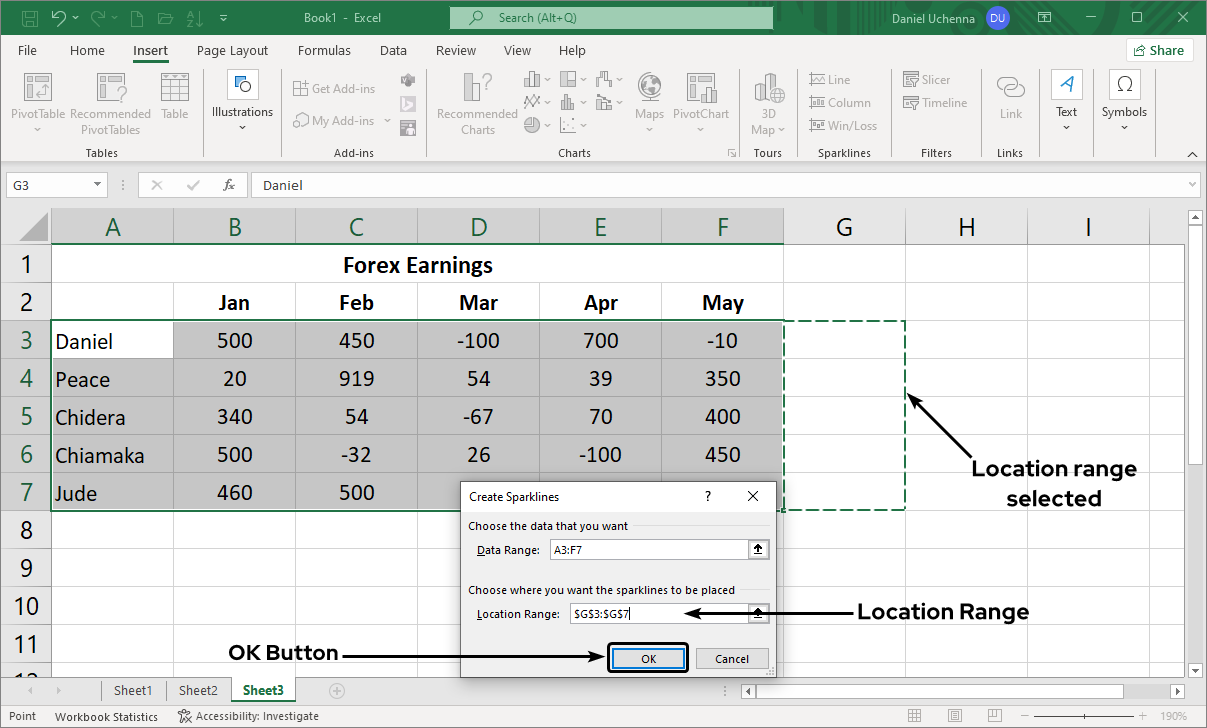Expand the Illustrations dropdown
The image size is (1207, 728).
[241, 127]
